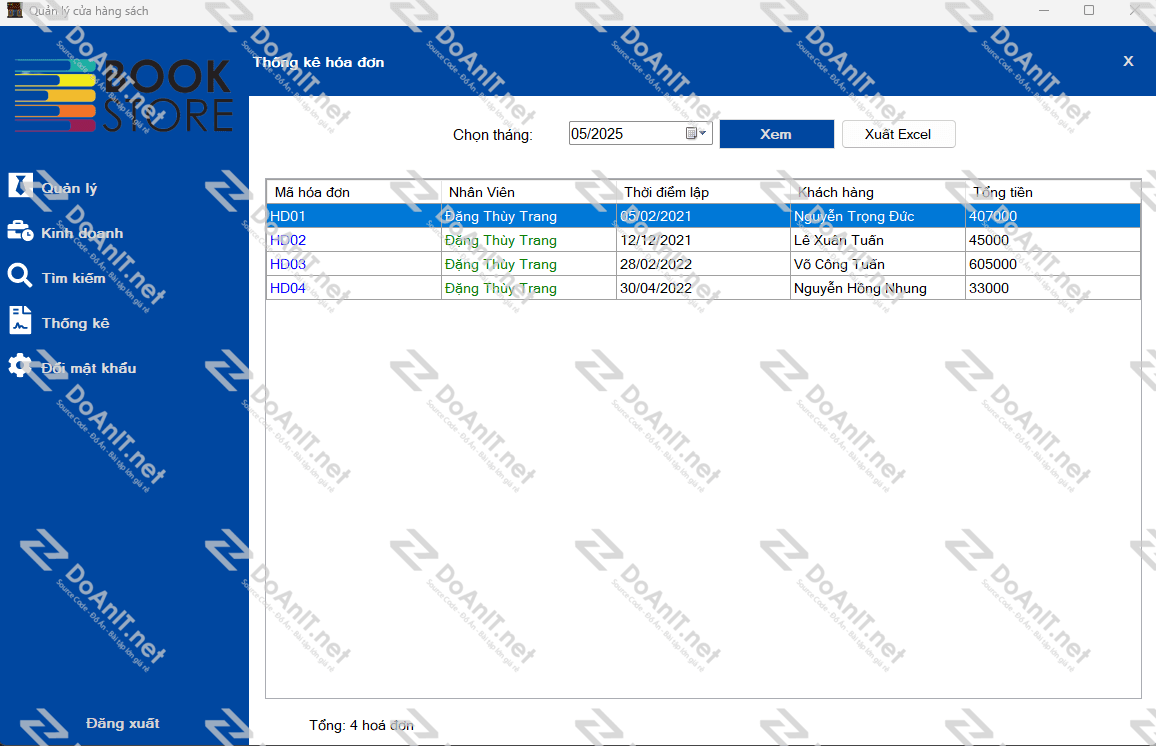Sort by Mã hóa đơn column header
The width and height of the screenshot is (1156, 746).
353,192
